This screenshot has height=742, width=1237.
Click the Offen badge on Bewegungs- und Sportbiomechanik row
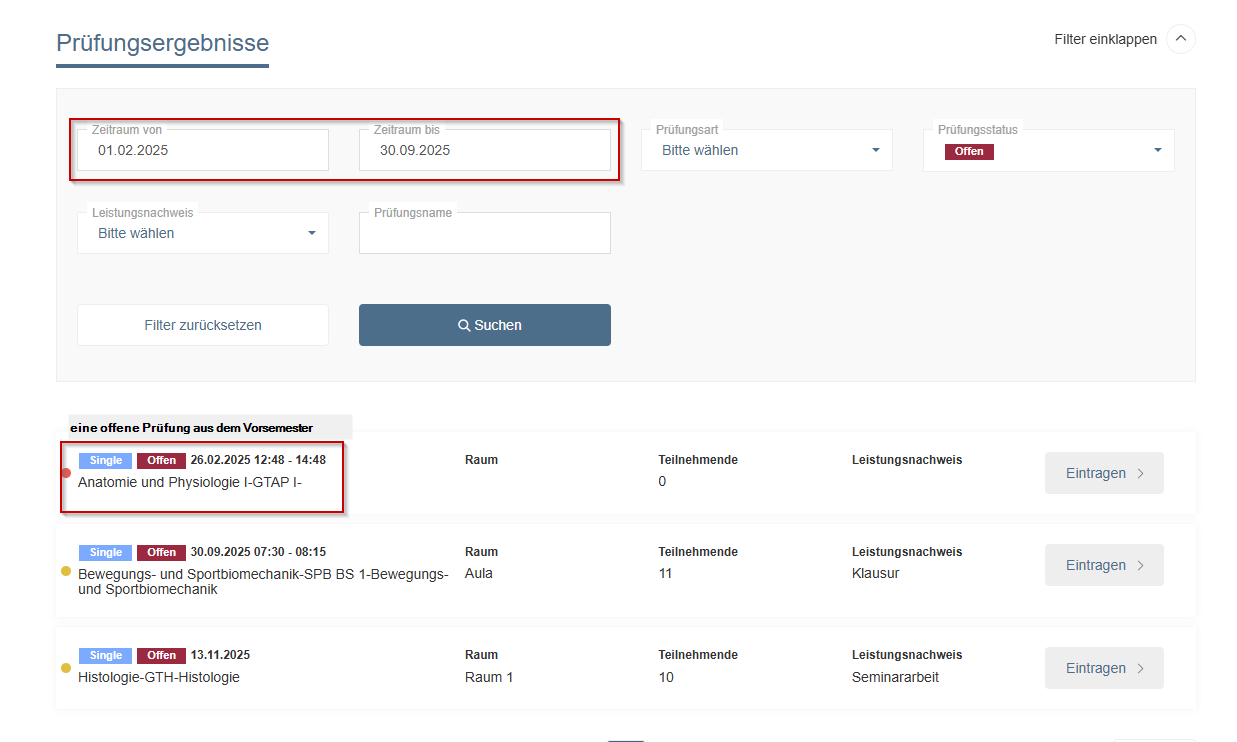click(161, 552)
